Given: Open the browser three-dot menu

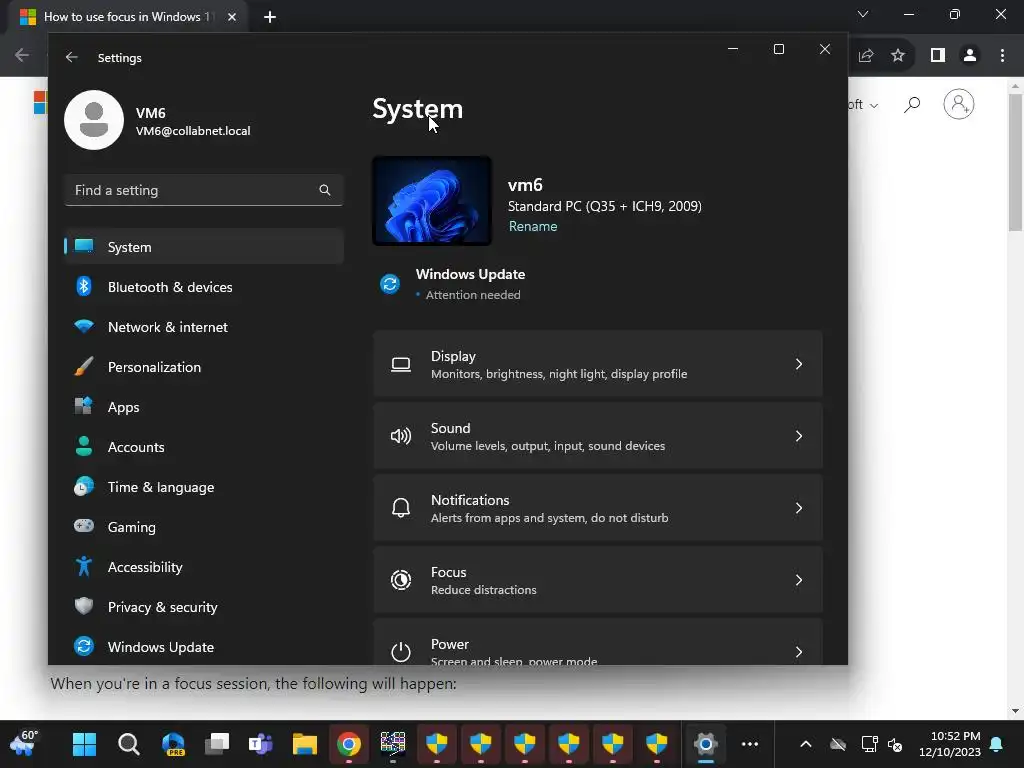Looking at the screenshot, I should click(x=1002, y=56).
